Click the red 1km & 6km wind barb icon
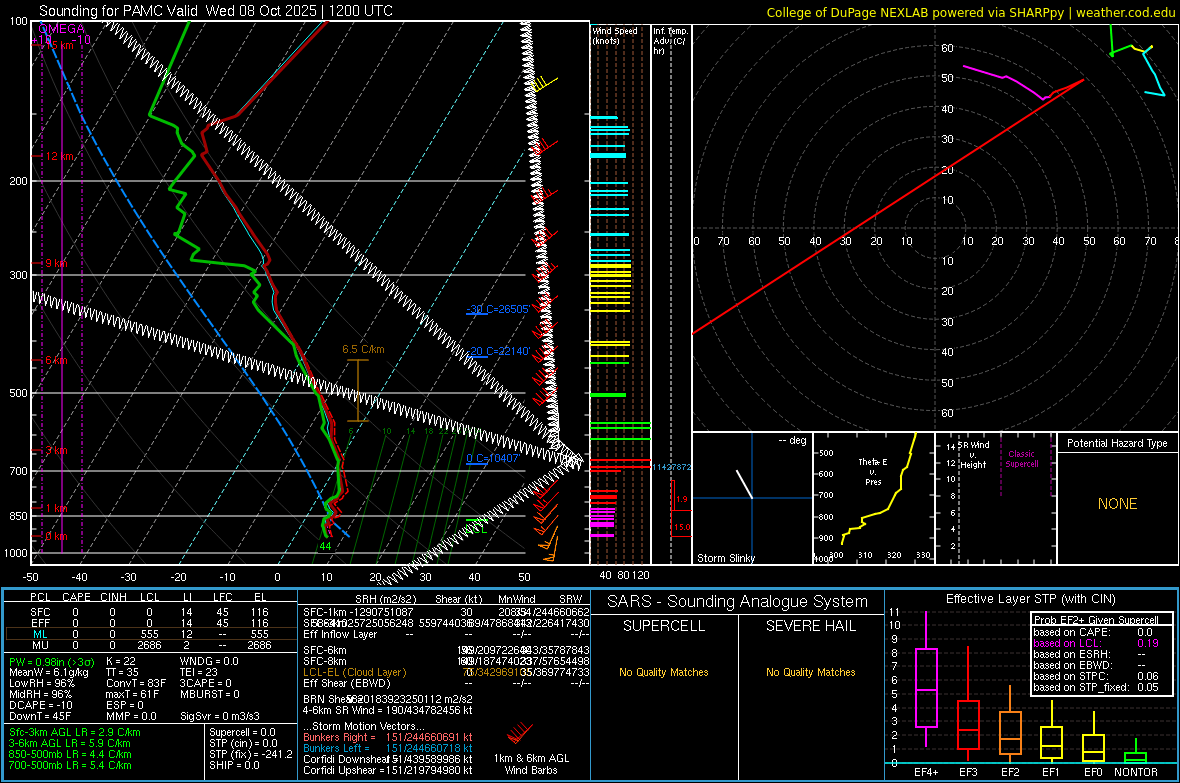 (x=519, y=733)
